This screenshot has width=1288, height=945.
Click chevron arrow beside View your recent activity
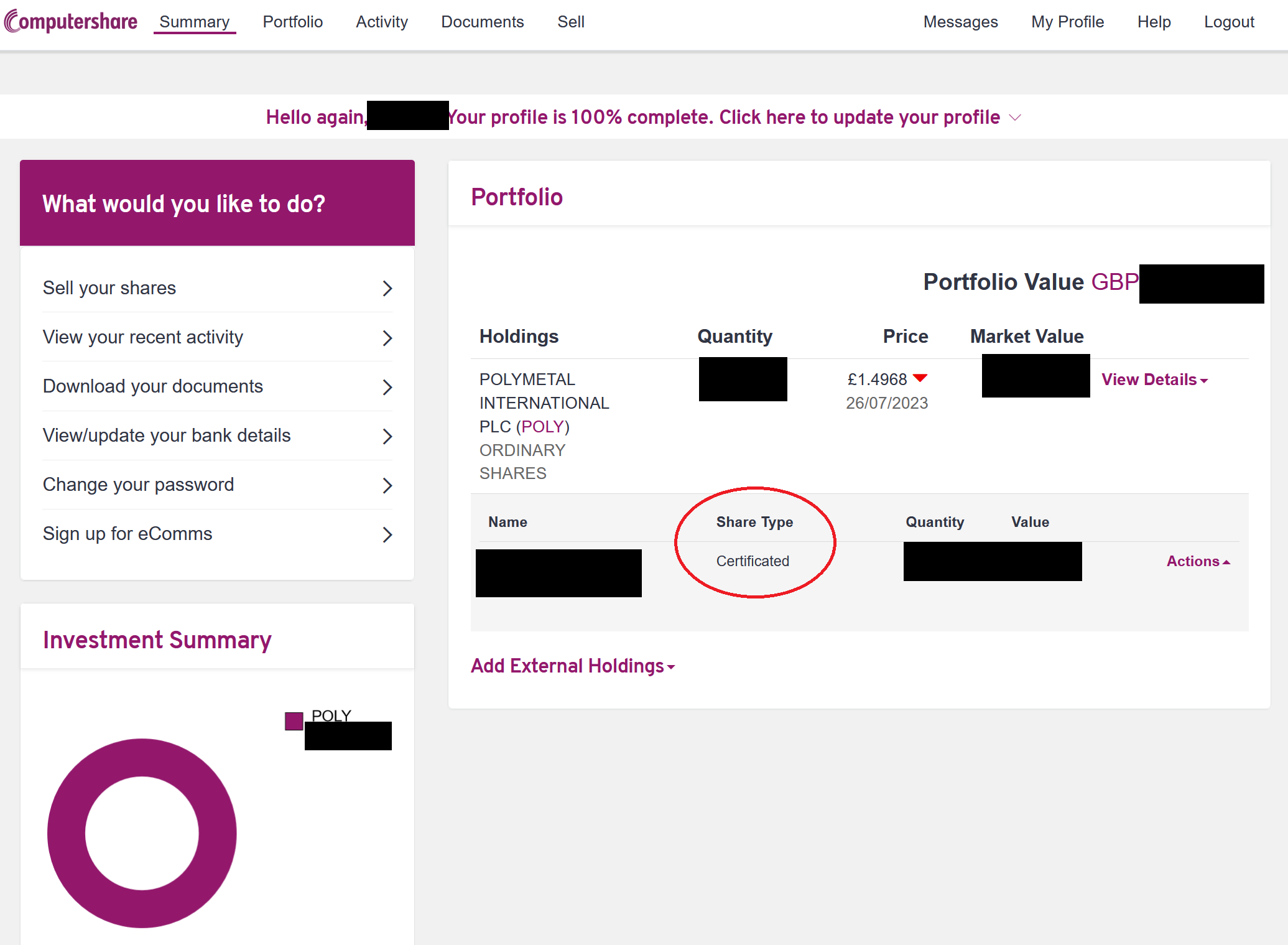point(387,338)
